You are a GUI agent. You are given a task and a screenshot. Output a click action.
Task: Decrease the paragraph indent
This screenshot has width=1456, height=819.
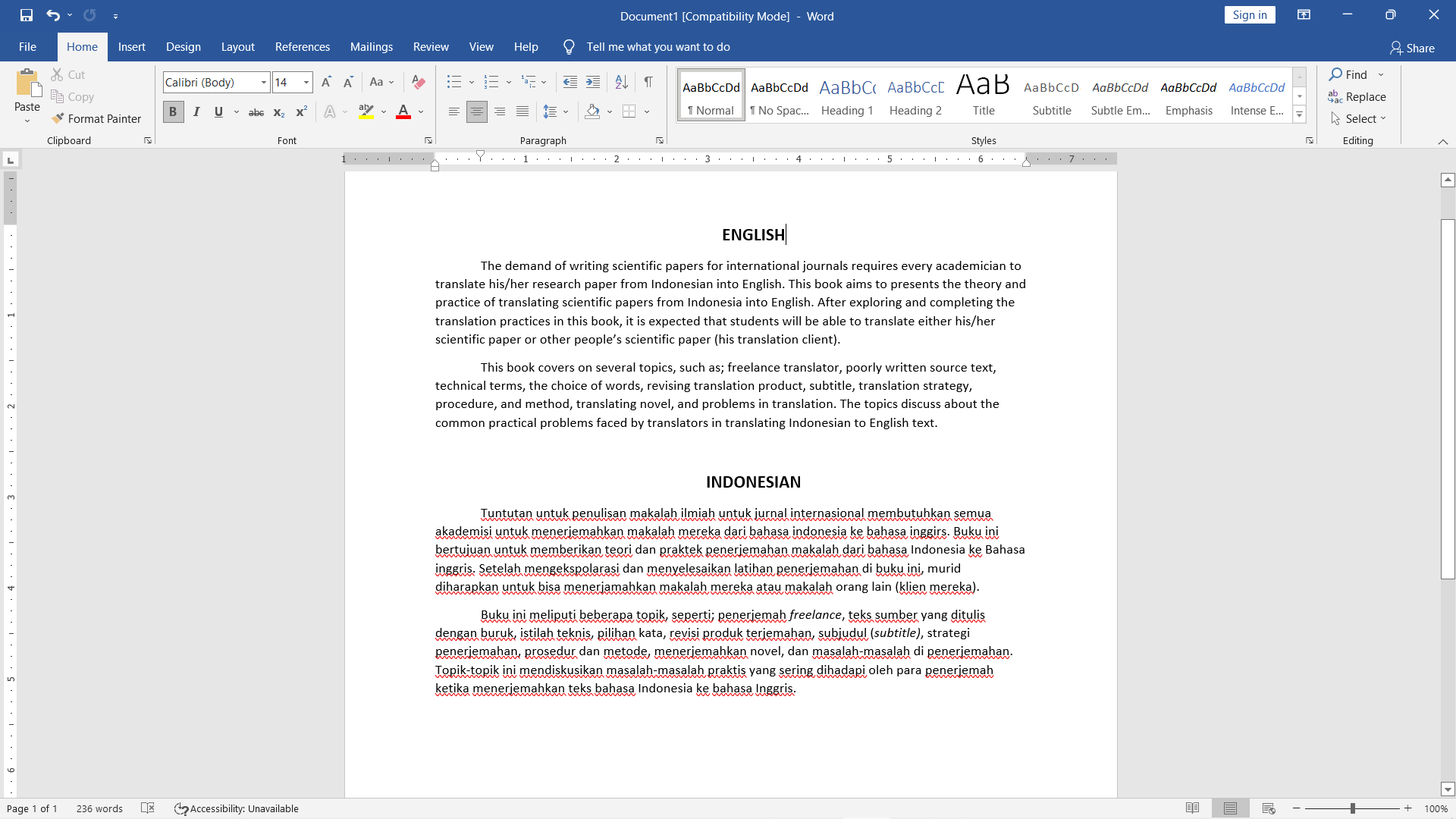coord(570,82)
